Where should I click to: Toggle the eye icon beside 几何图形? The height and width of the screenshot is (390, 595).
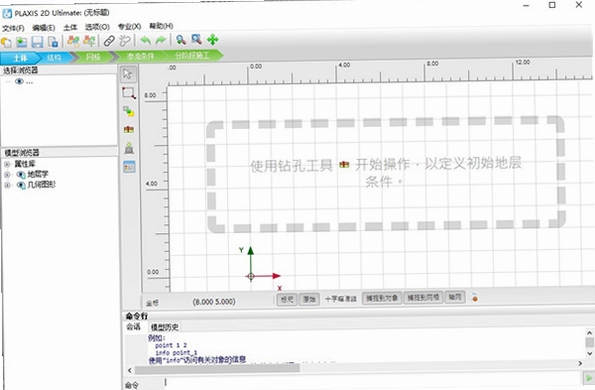tap(21, 185)
